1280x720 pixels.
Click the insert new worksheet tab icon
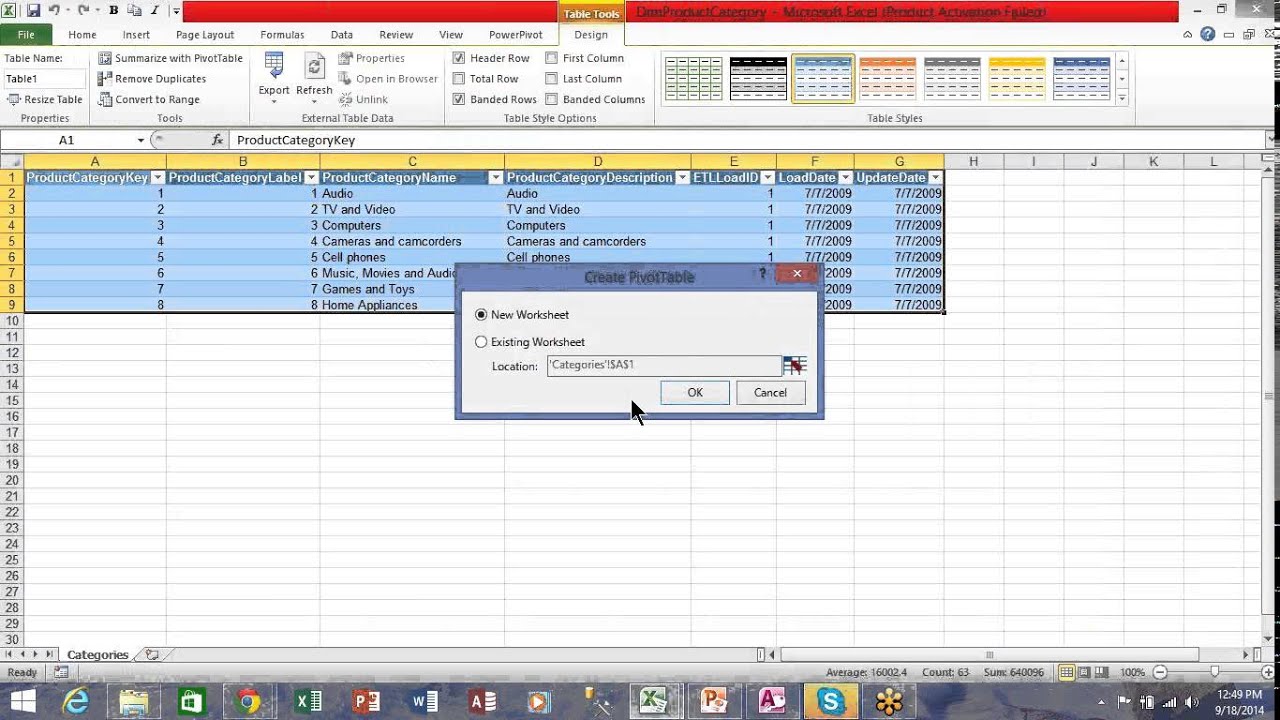click(152, 655)
